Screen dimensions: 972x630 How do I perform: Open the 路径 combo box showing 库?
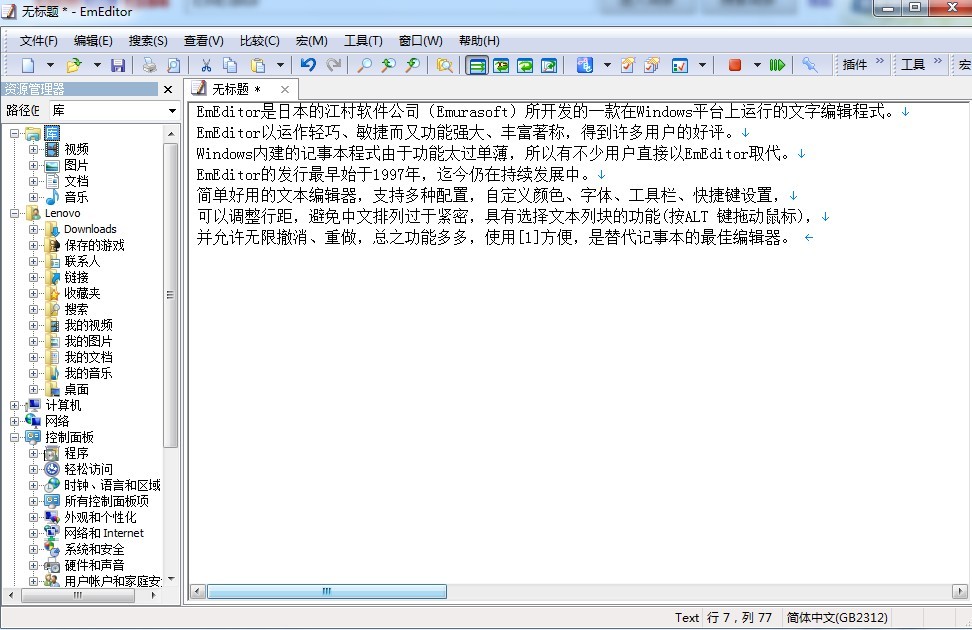(x=114, y=110)
